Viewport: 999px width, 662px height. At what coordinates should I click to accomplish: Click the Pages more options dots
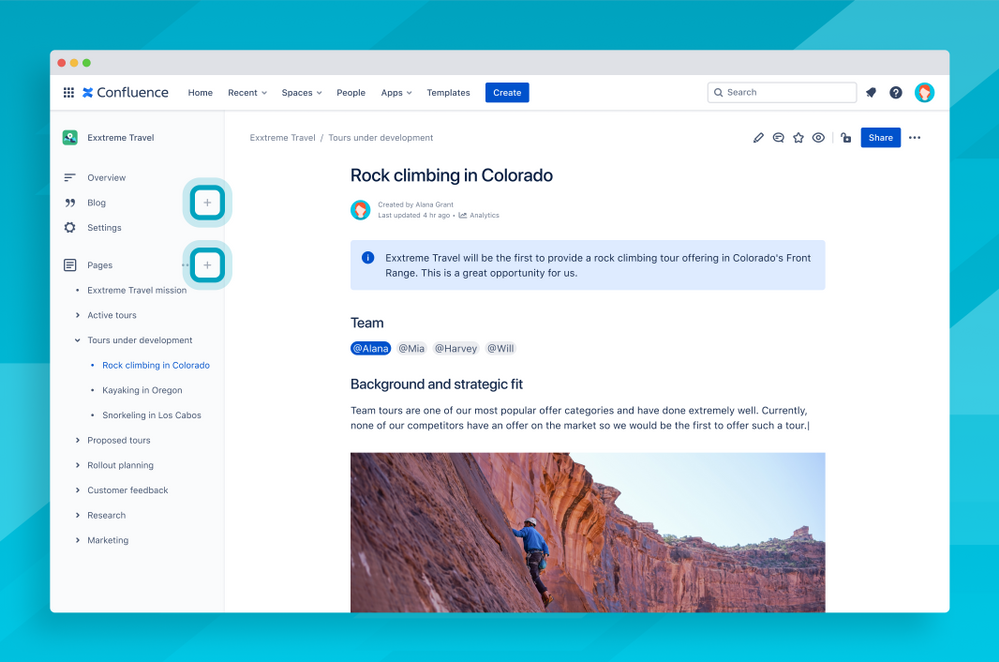click(x=185, y=265)
